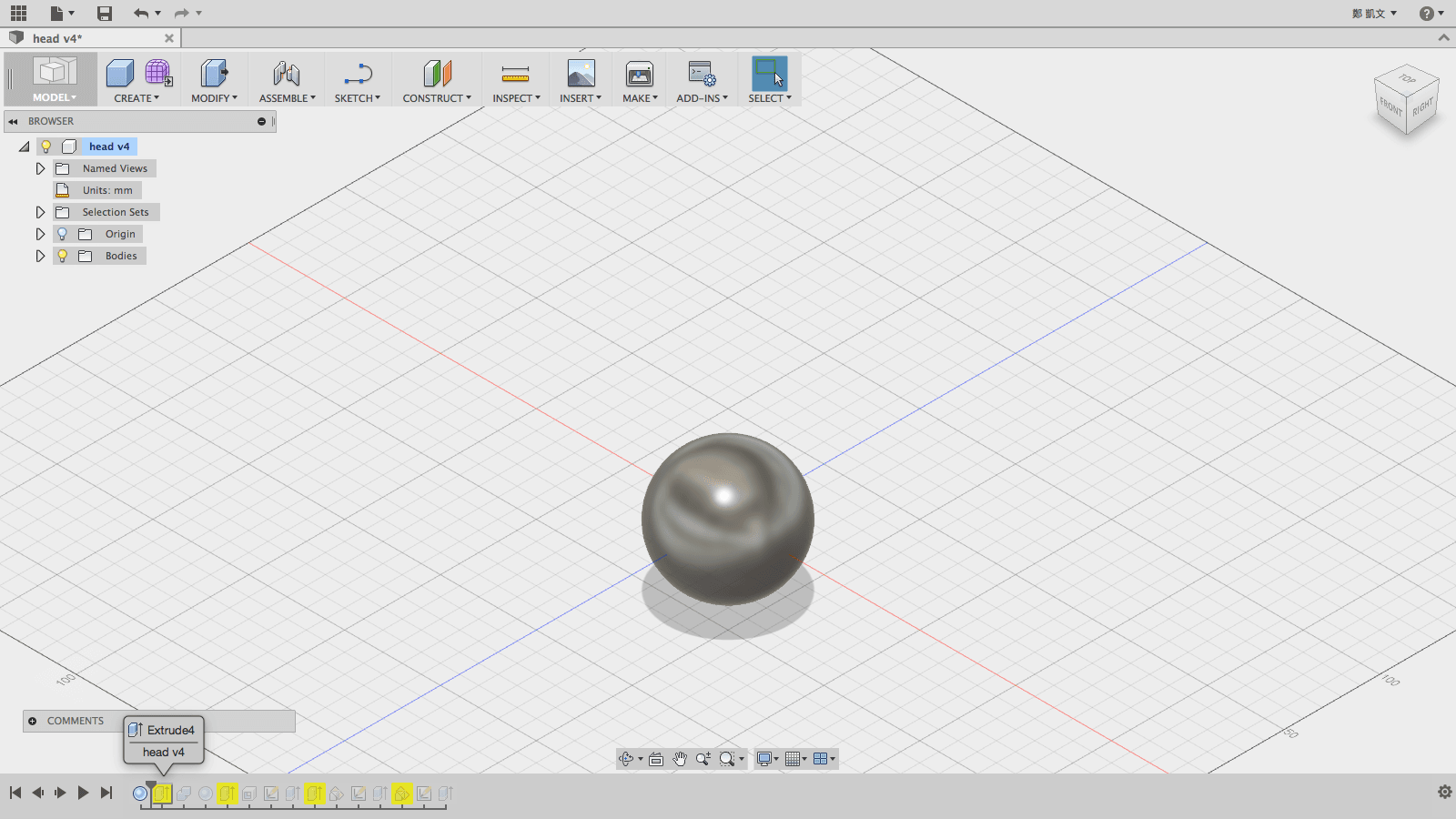
Task: Toggle Origin folder visibility bulb
Action: pyautogui.click(x=63, y=234)
